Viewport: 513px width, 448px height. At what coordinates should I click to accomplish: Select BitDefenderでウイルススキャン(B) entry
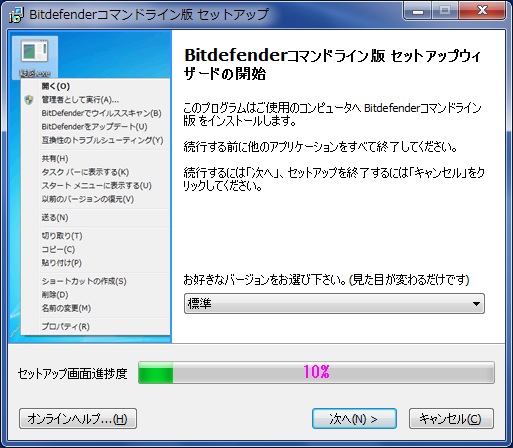[x=101, y=113]
